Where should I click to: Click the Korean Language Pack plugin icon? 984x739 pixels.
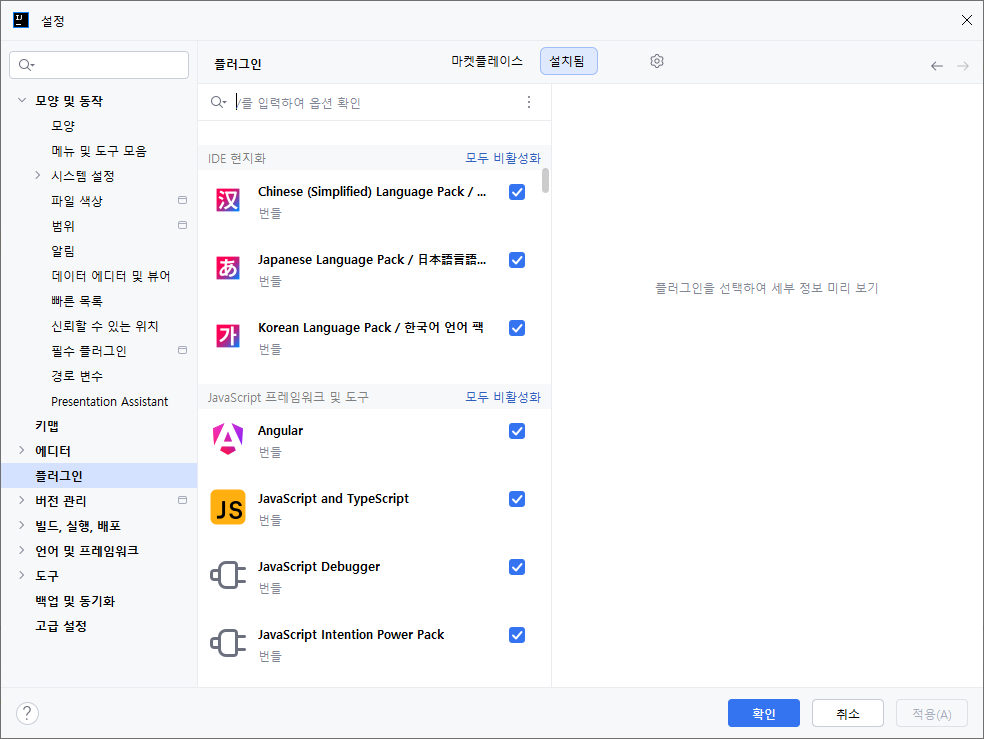point(228,336)
